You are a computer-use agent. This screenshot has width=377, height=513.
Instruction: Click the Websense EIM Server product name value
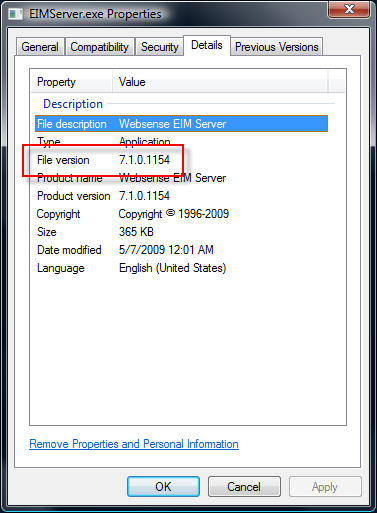point(173,178)
